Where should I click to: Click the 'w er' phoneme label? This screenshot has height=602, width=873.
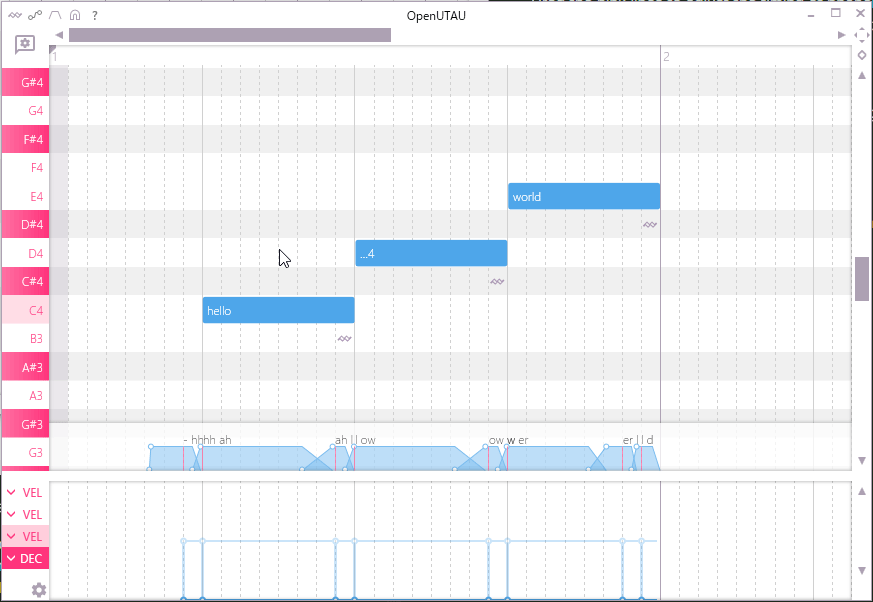point(517,440)
